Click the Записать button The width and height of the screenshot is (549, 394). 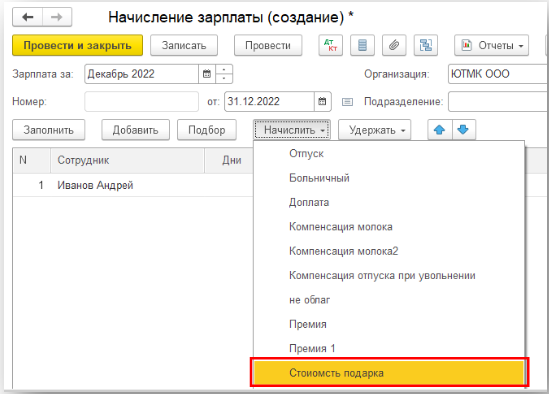pos(184,45)
